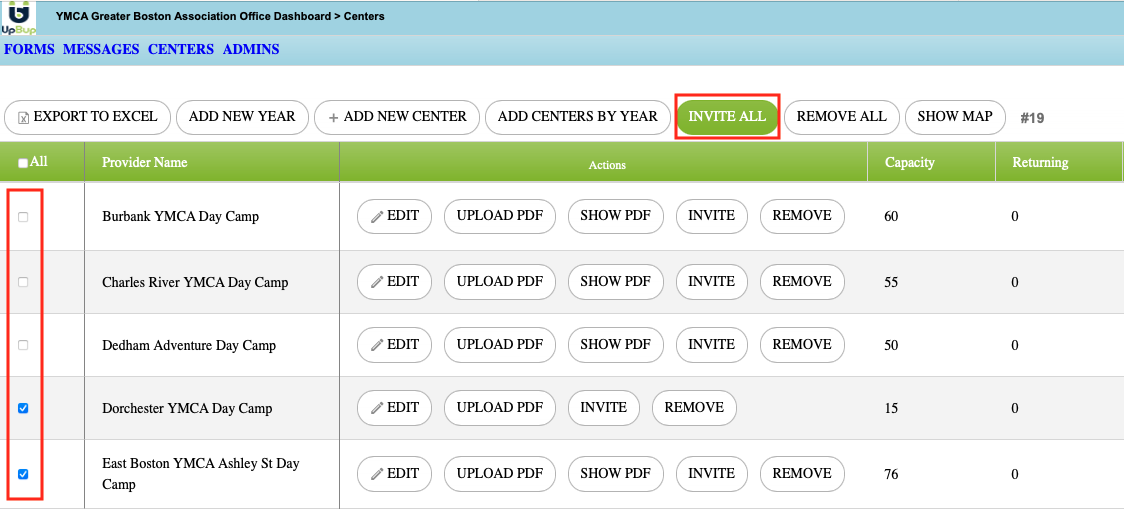
Task: Remove Burbank YMCA Day Camp
Action: tap(802, 217)
